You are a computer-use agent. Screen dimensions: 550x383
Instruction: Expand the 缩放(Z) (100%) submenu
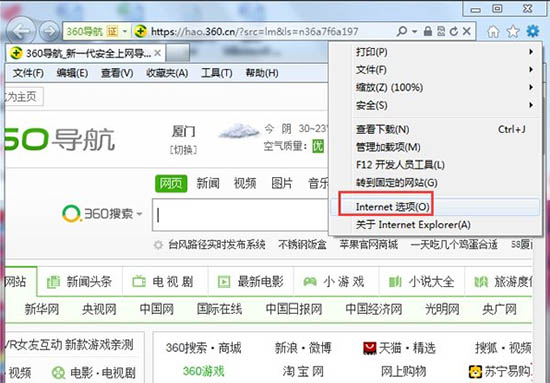coord(531,87)
